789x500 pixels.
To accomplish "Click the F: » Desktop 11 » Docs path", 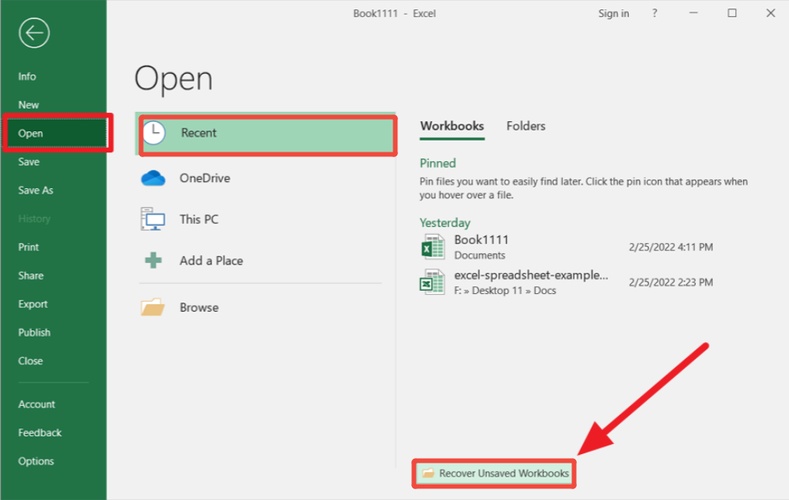I will [x=505, y=291].
